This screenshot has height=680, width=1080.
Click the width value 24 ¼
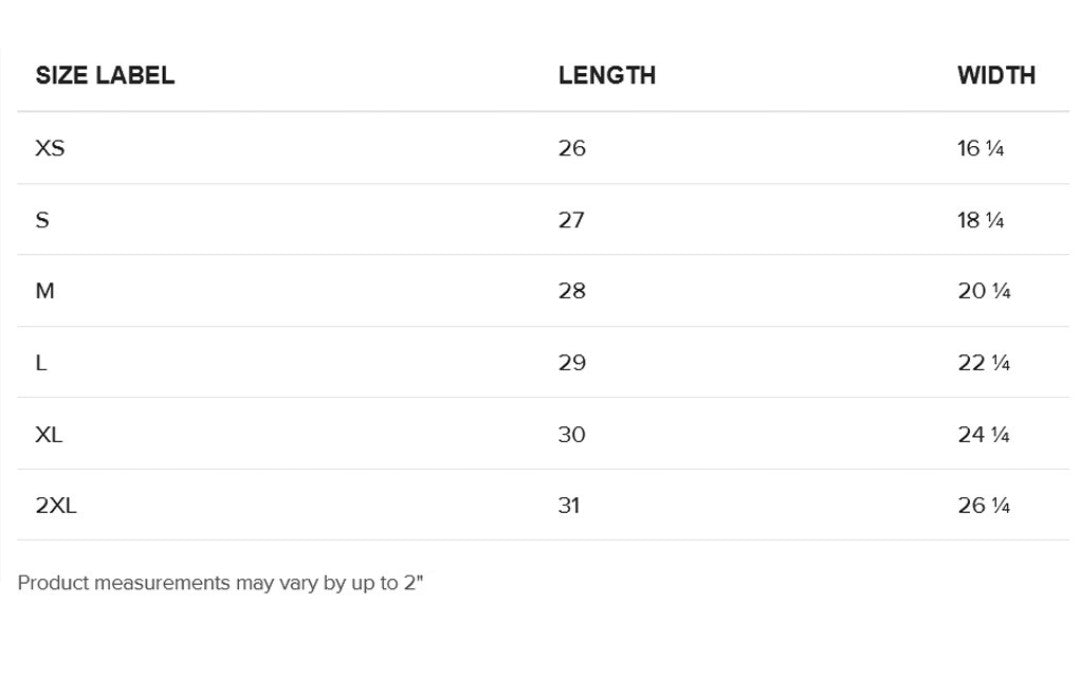[x=984, y=435]
